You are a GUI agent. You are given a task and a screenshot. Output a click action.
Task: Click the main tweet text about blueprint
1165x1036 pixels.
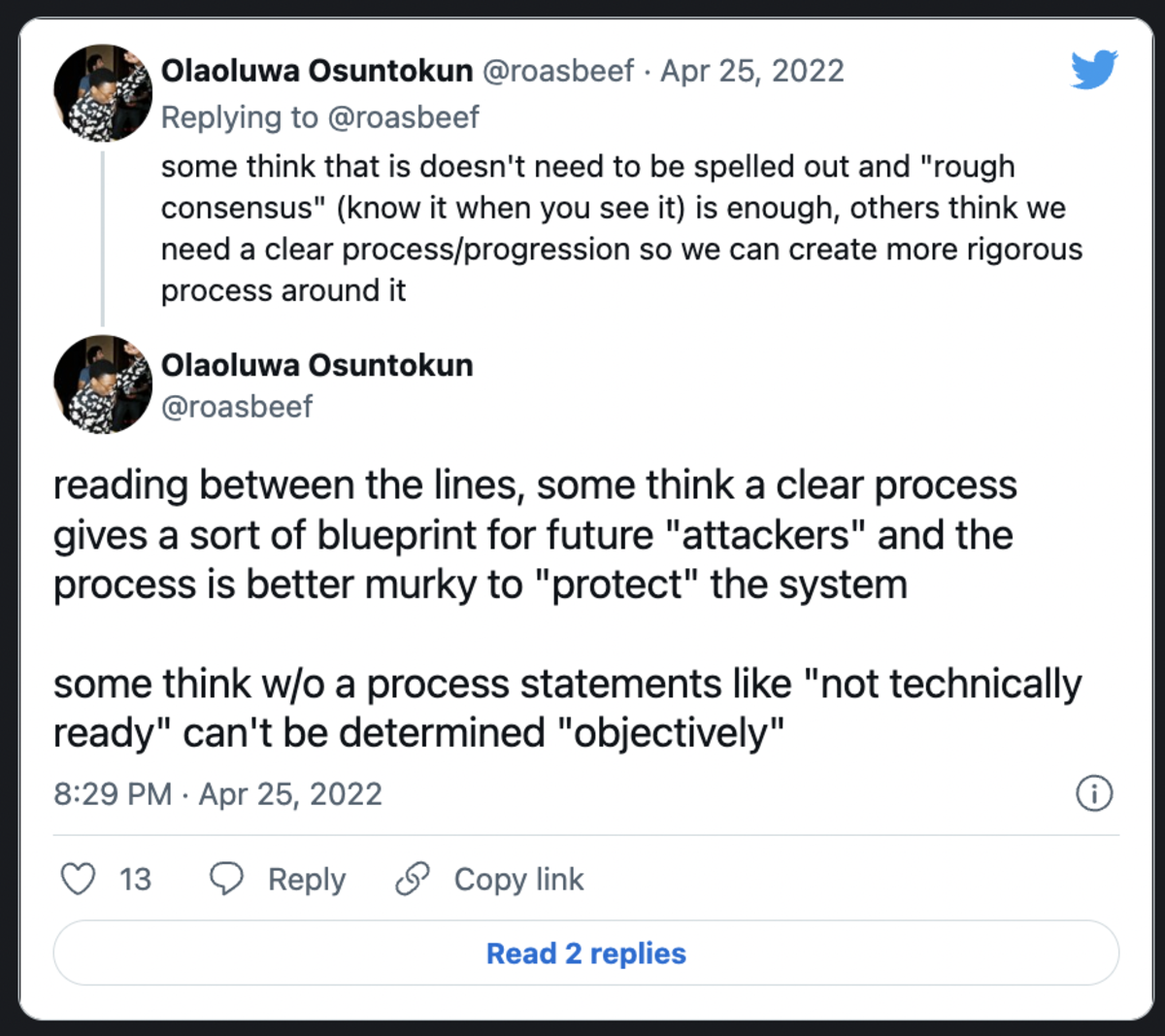click(x=568, y=609)
